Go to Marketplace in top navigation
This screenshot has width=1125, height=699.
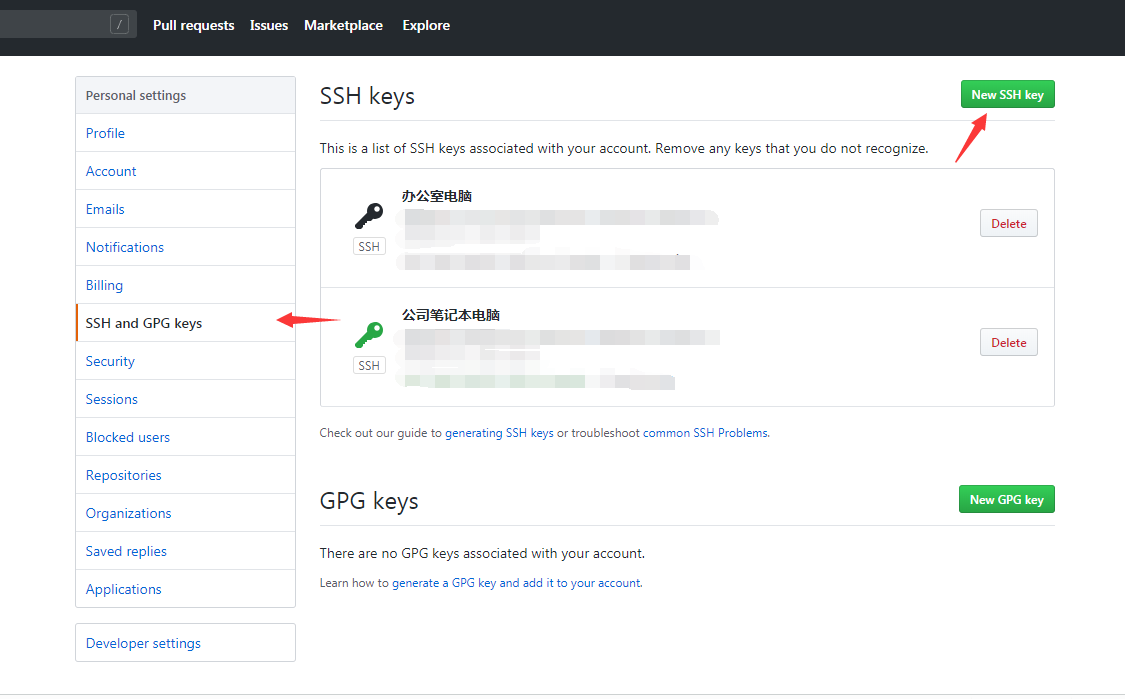pyautogui.click(x=344, y=25)
